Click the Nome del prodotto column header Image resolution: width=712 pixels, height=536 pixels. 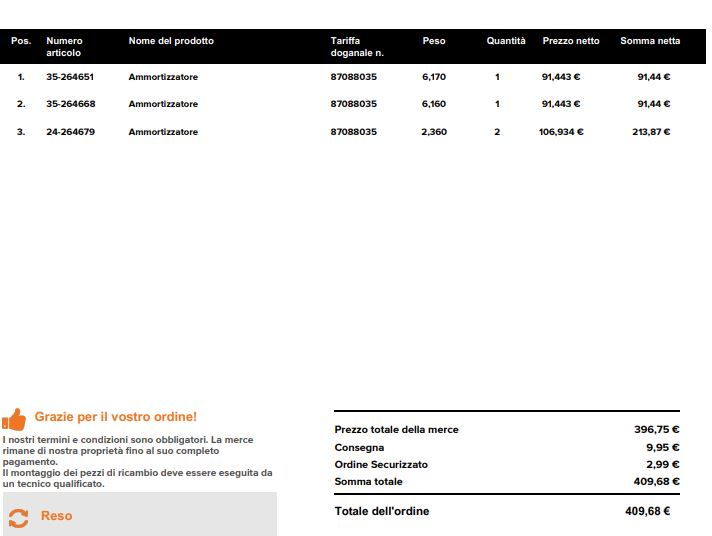[171, 41]
